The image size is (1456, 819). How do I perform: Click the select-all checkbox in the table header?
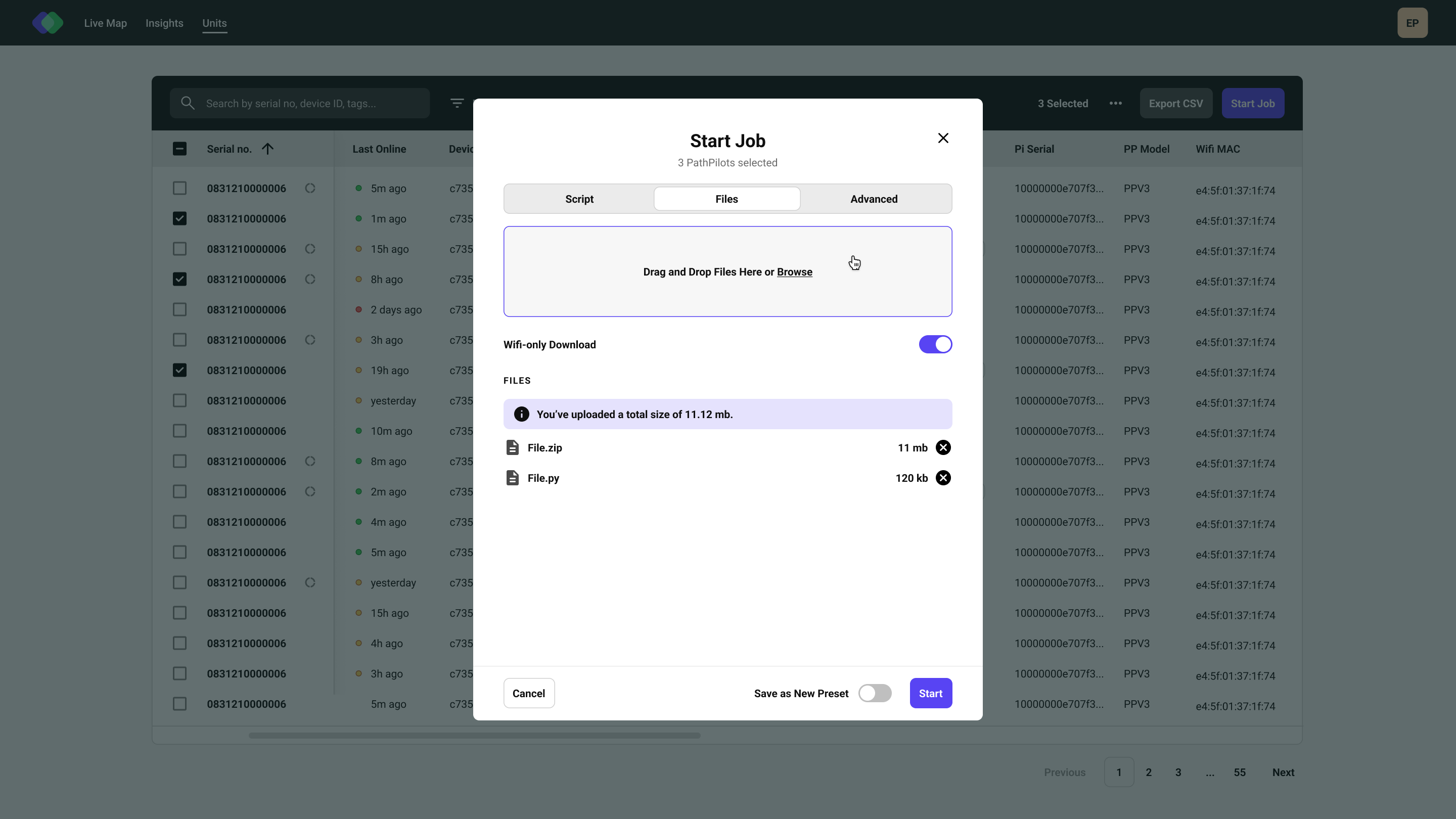[x=180, y=148]
